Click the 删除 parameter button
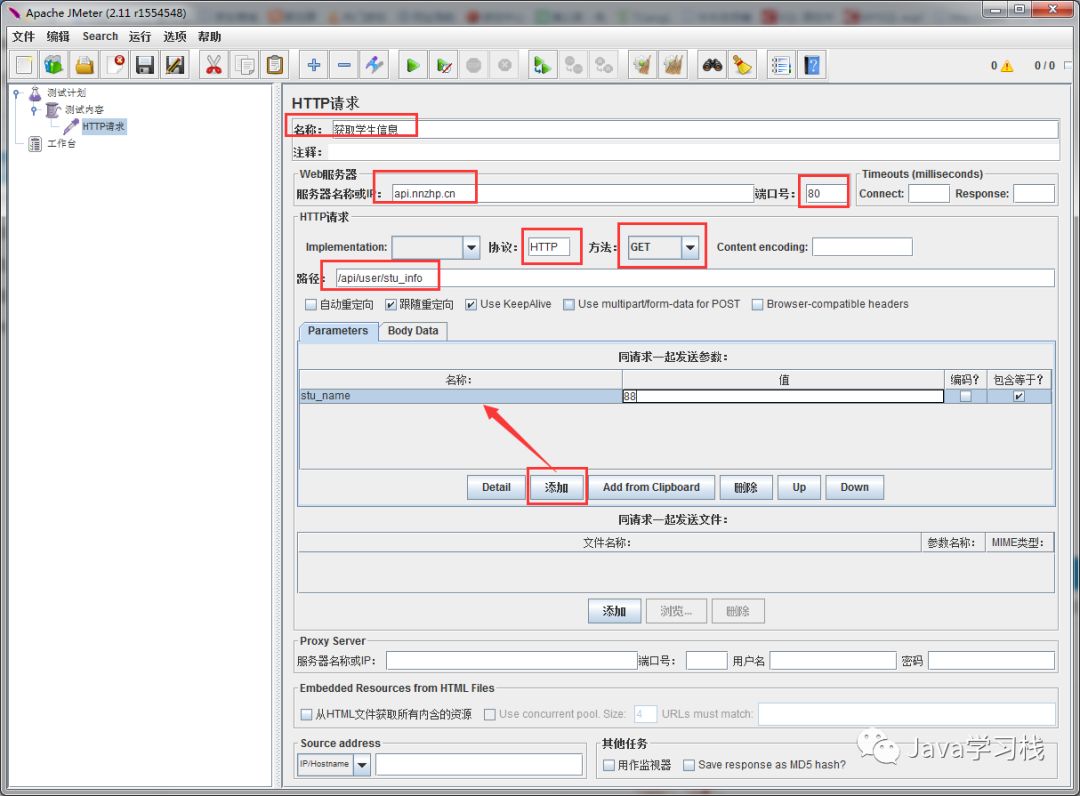The image size is (1080, 796). [745, 488]
